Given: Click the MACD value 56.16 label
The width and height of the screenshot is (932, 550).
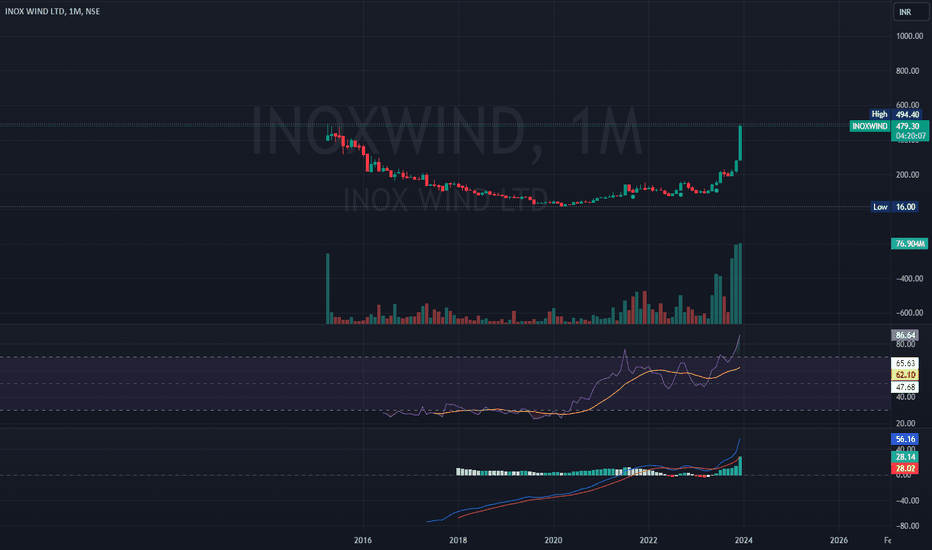Looking at the screenshot, I should pos(905,439).
